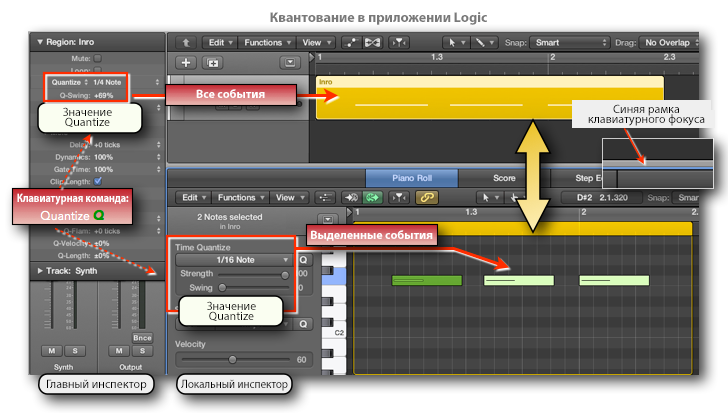Click the Q-Velocity ±0% value

[101, 243]
